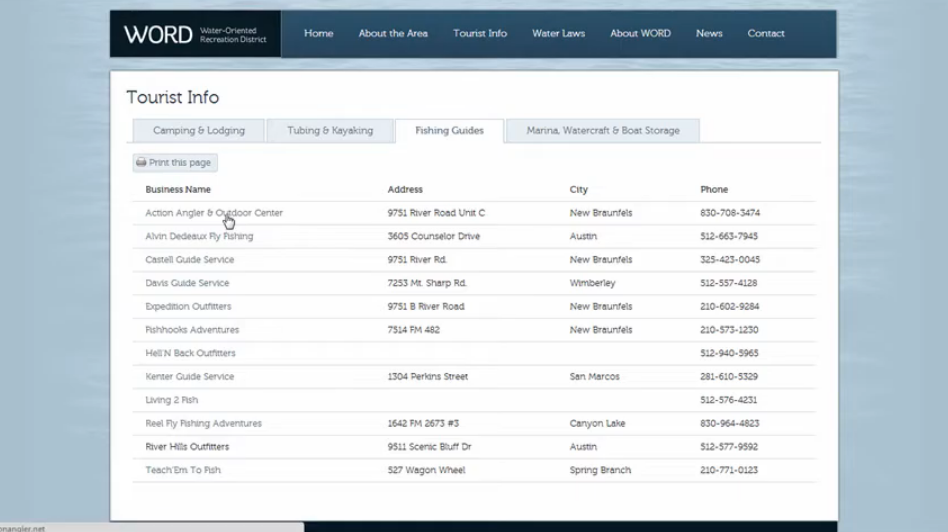The height and width of the screenshot is (532, 948).
Task: Open the About the Area menu
Action: (393, 33)
